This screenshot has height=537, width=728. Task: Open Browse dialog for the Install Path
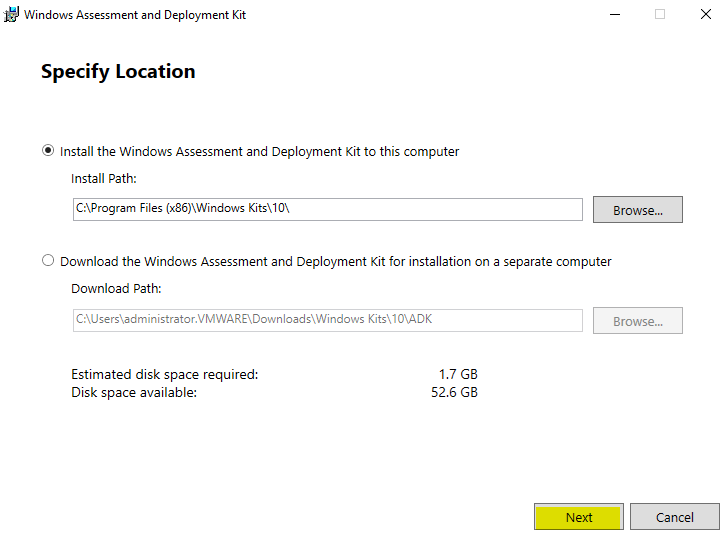coord(637,210)
